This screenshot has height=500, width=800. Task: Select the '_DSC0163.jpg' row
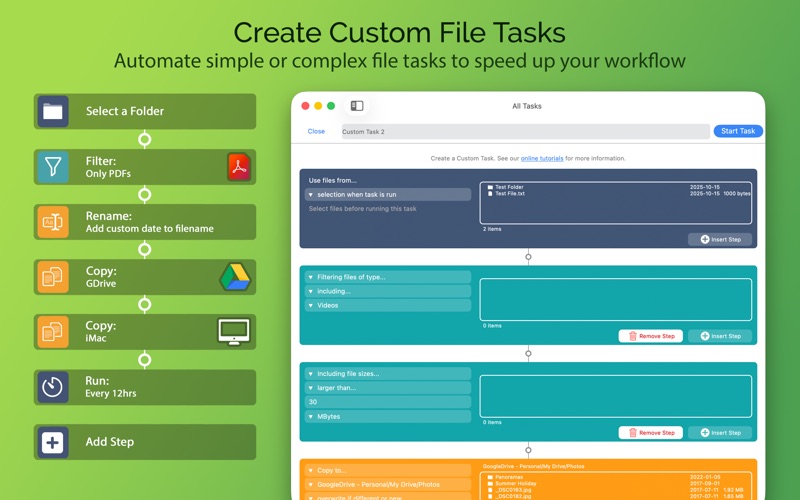click(615, 490)
